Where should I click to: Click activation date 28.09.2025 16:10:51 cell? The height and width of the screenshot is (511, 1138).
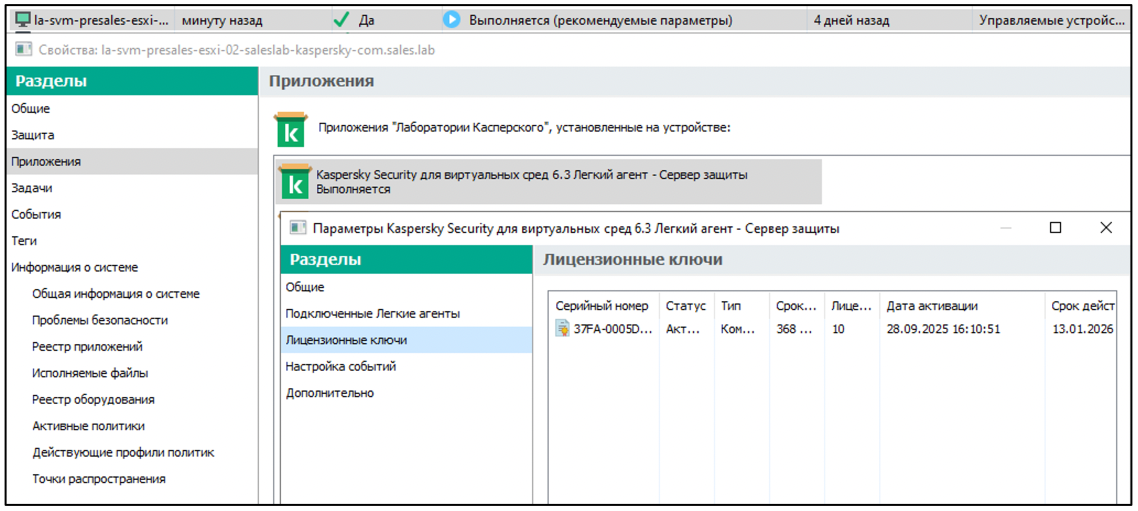pos(943,329)
